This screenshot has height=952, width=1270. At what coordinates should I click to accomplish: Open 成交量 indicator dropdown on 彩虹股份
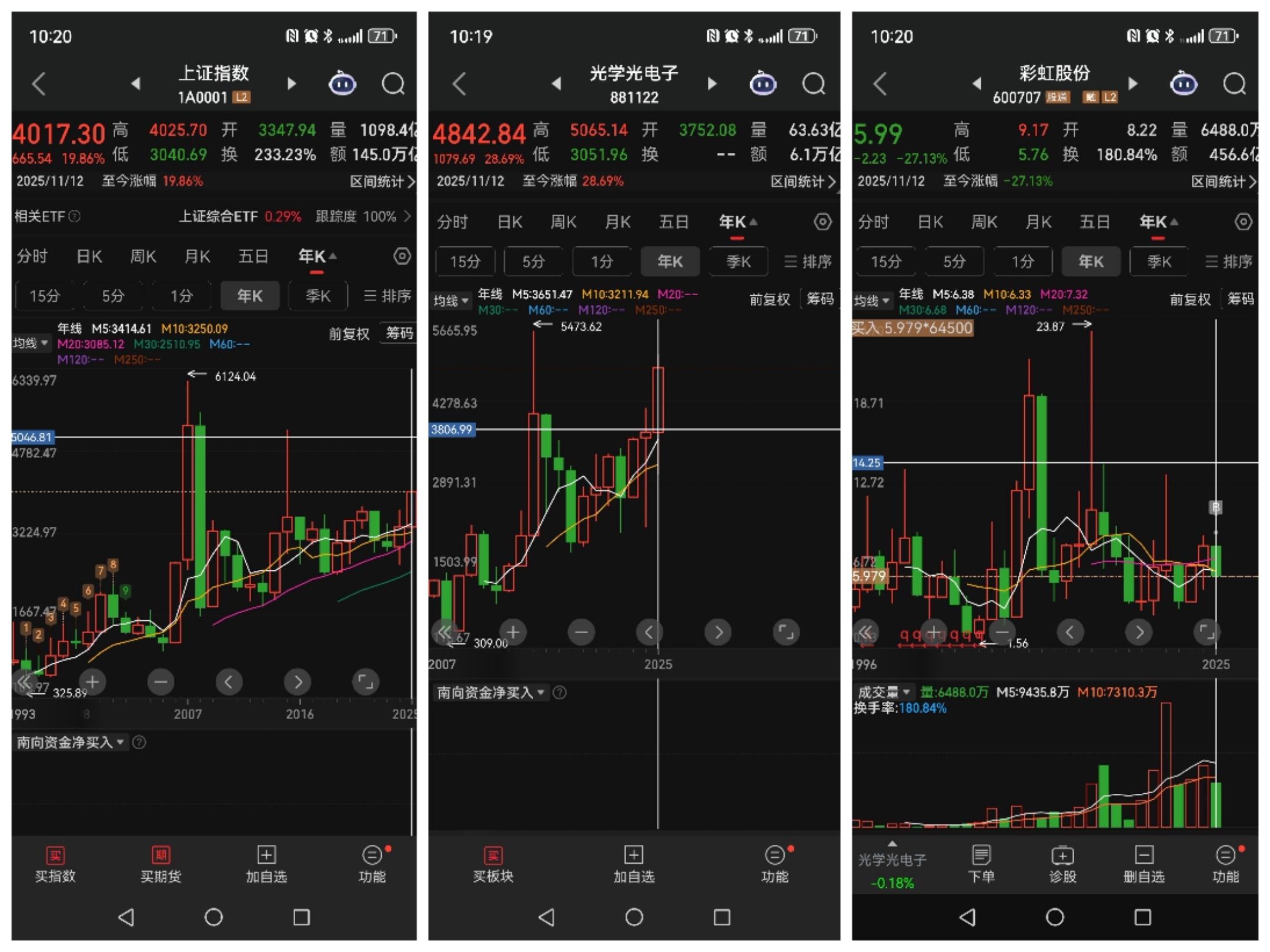[x=884, y=692]
